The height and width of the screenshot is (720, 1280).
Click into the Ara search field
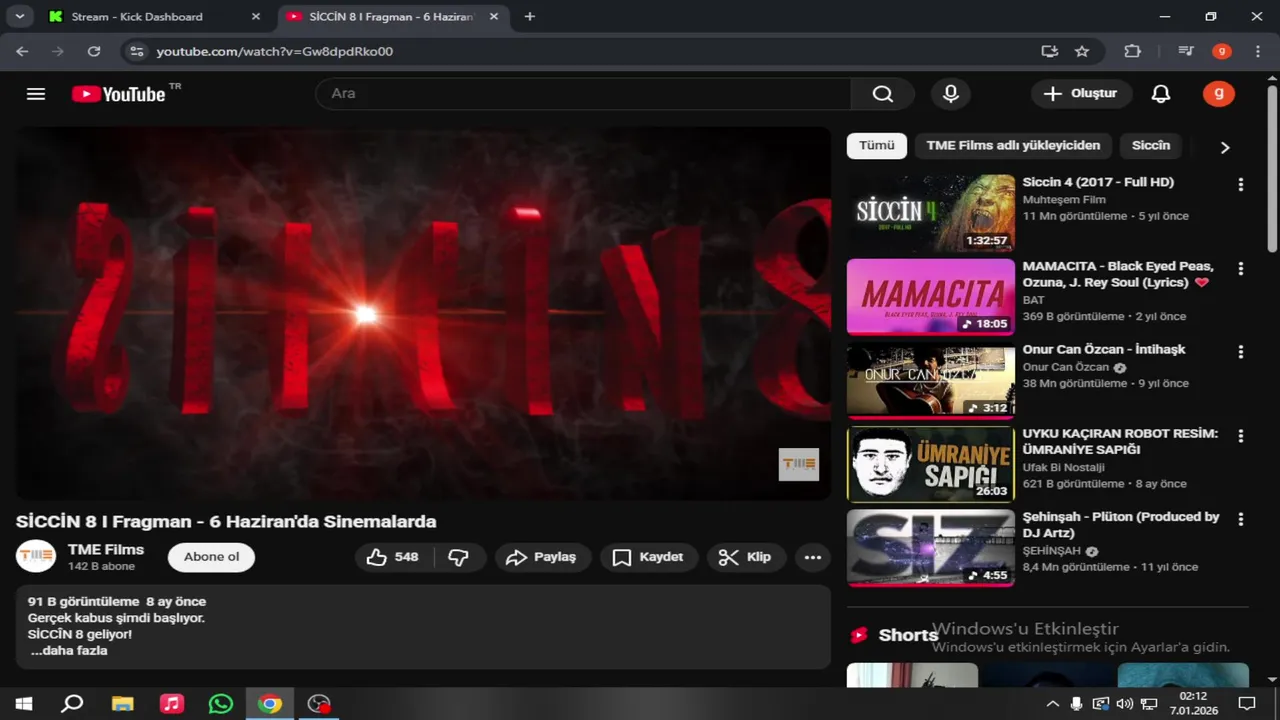click(583, 94)
